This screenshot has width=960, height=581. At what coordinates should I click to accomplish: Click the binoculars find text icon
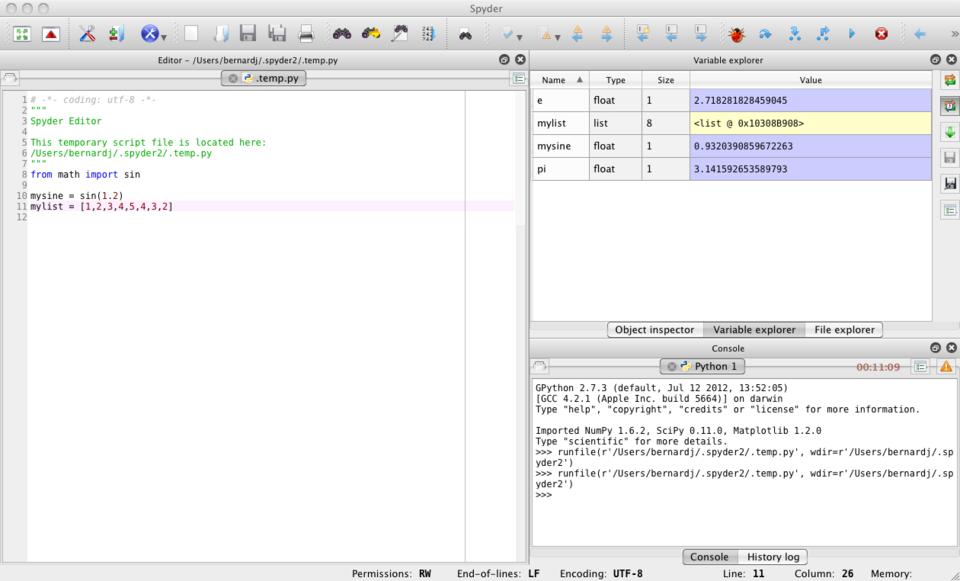point(340,33)
